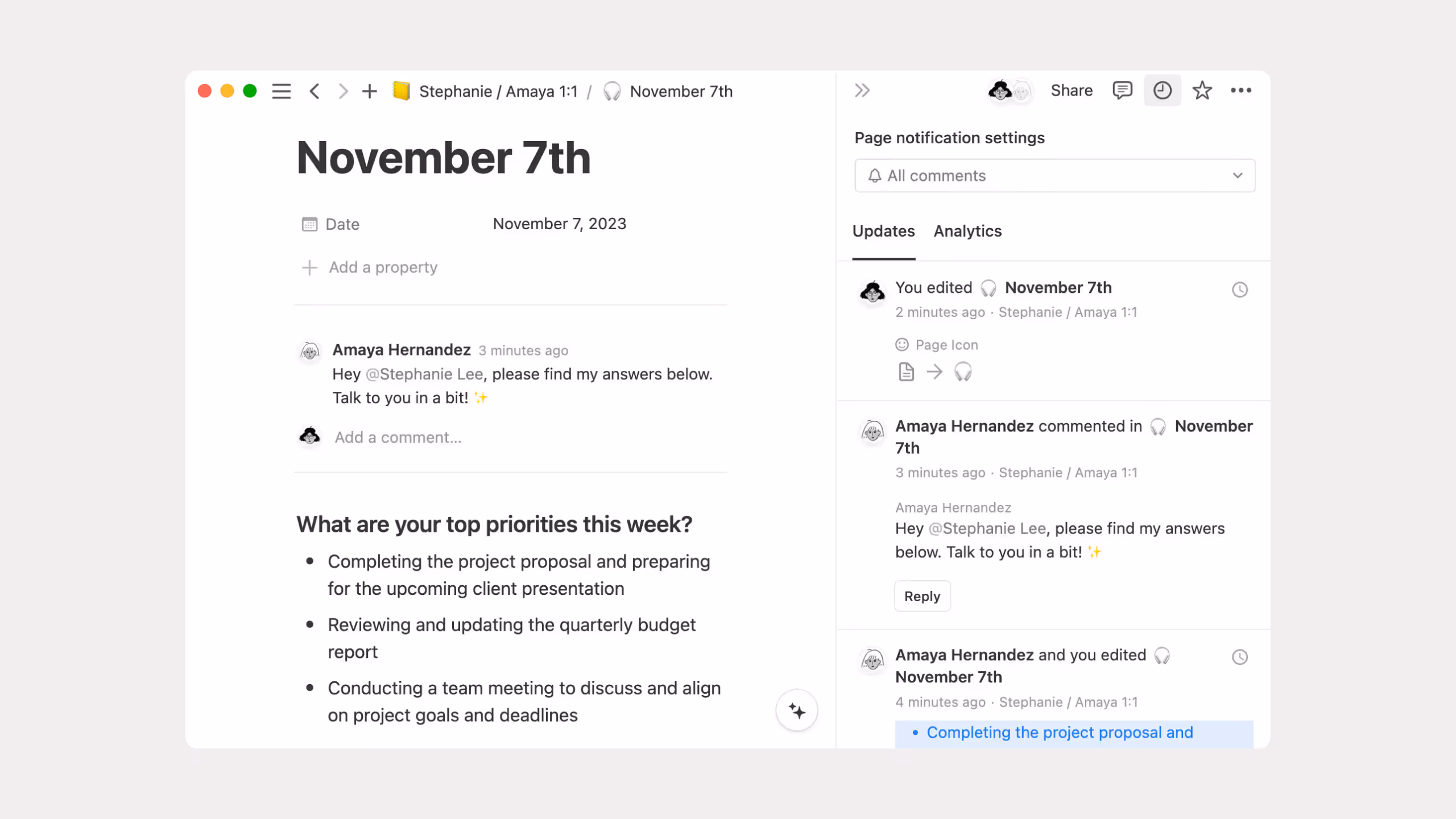This screenshot has height=819, width=1456.
Task: Click the page history clock icon
Action: click(1162, 90)
